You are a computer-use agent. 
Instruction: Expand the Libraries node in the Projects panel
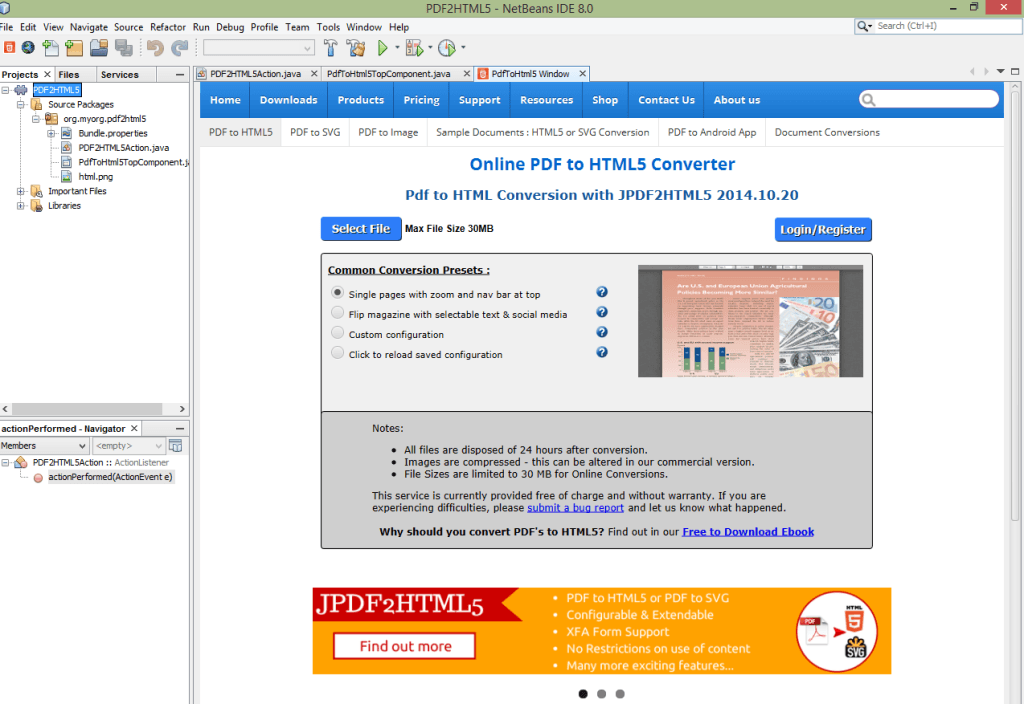(22, 206)
